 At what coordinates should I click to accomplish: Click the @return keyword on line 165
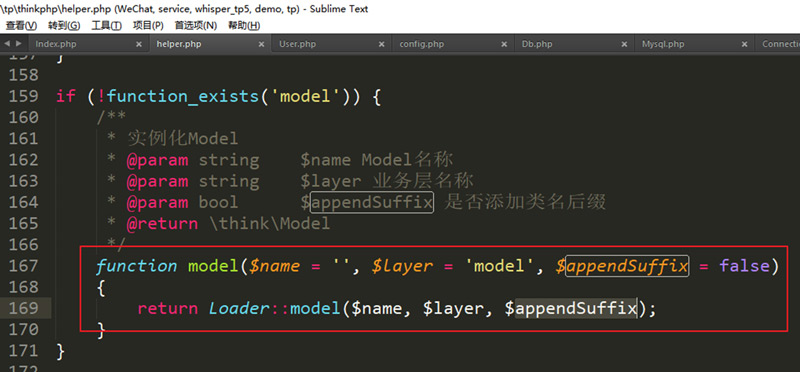[x=162, y=224]
